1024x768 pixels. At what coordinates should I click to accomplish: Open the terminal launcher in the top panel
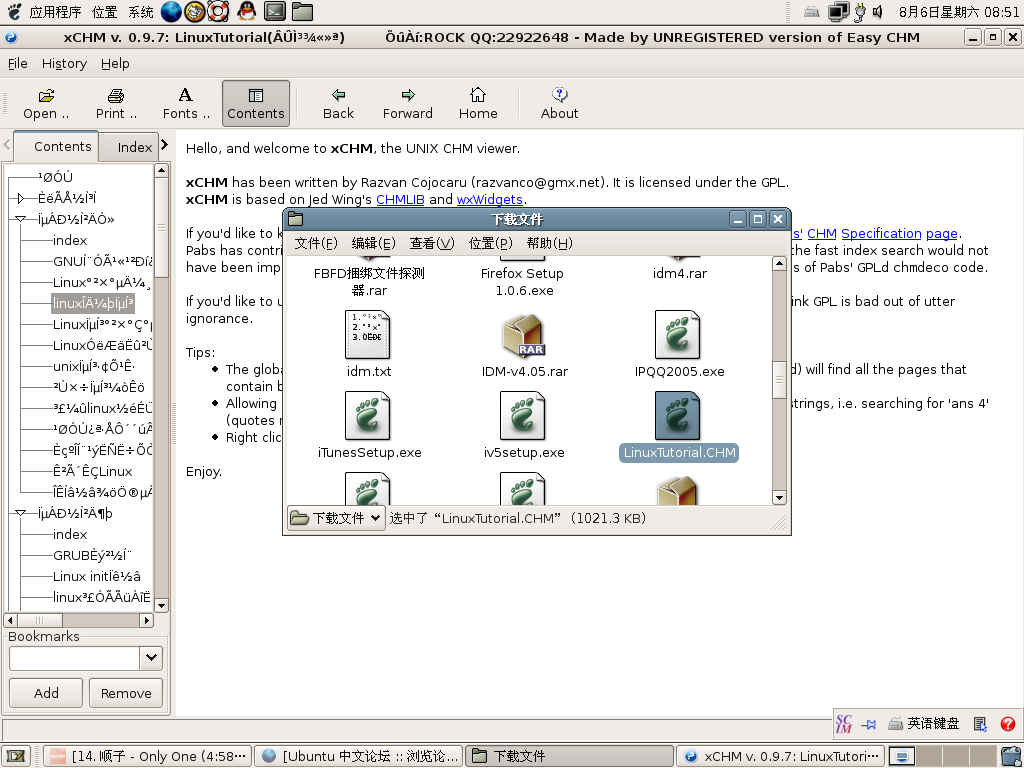point(275,11)
